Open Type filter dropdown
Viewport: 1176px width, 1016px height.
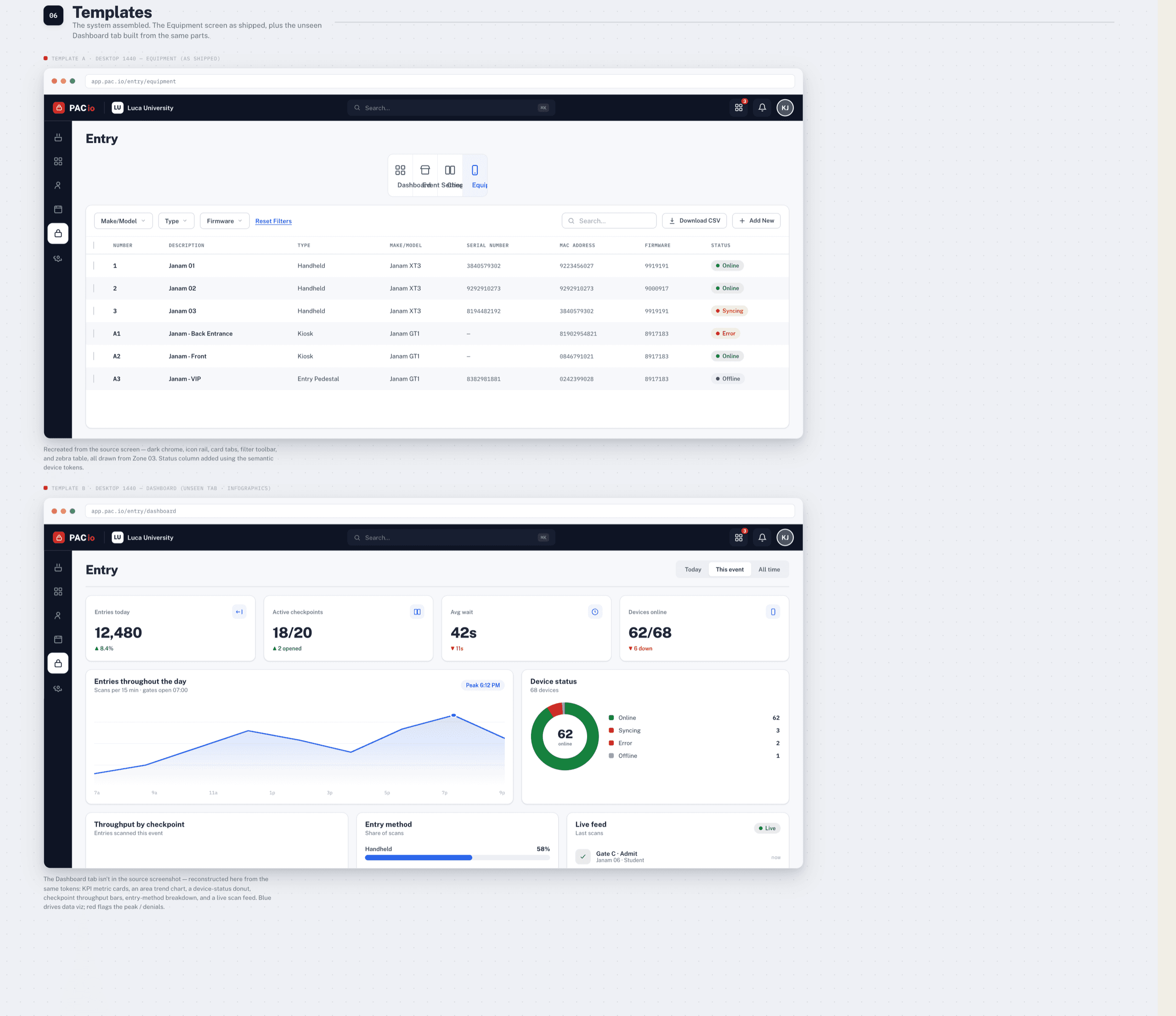[x=176, y=221]
